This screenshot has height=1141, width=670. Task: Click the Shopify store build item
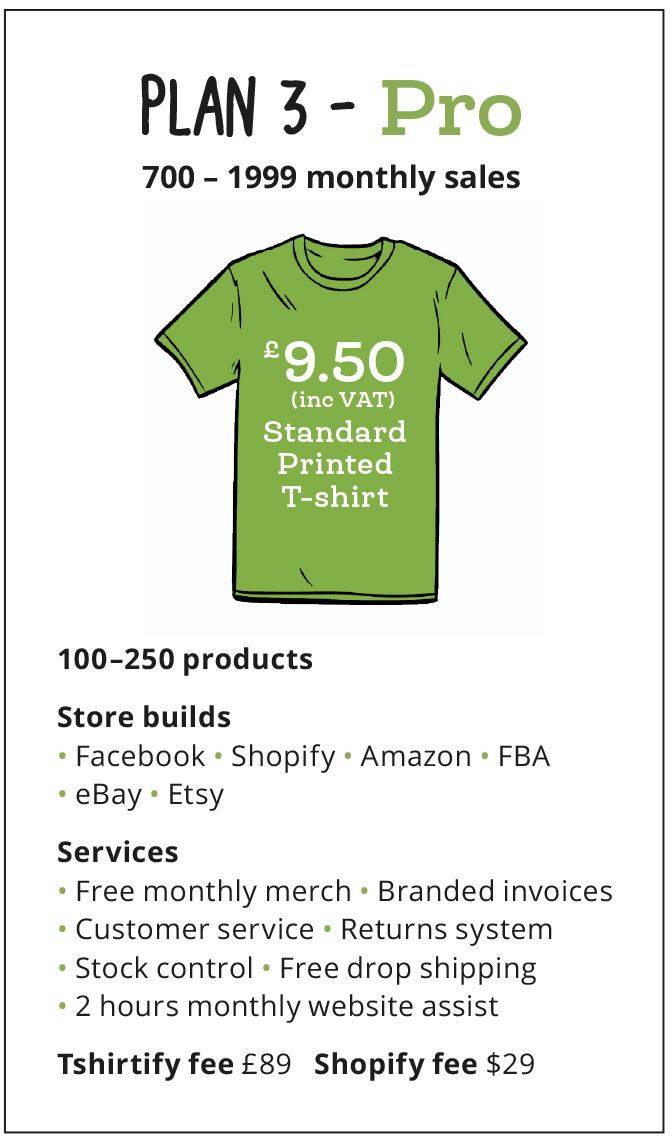pyautogui.click(x=284, y=758)
